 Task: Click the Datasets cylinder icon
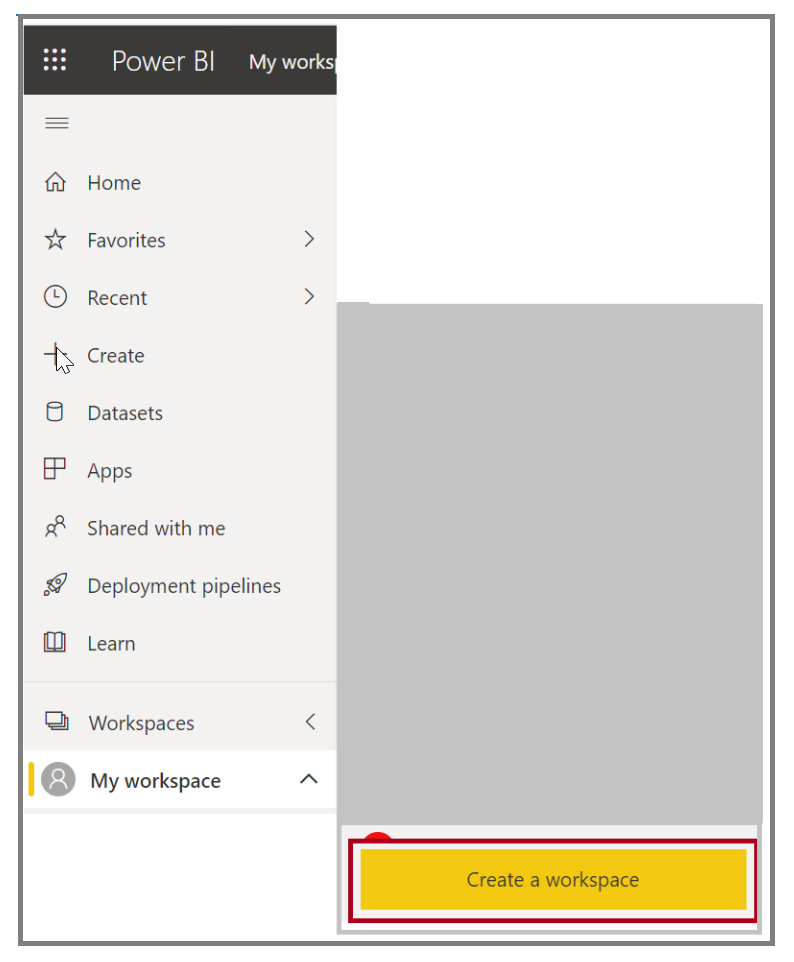(55, 412)
